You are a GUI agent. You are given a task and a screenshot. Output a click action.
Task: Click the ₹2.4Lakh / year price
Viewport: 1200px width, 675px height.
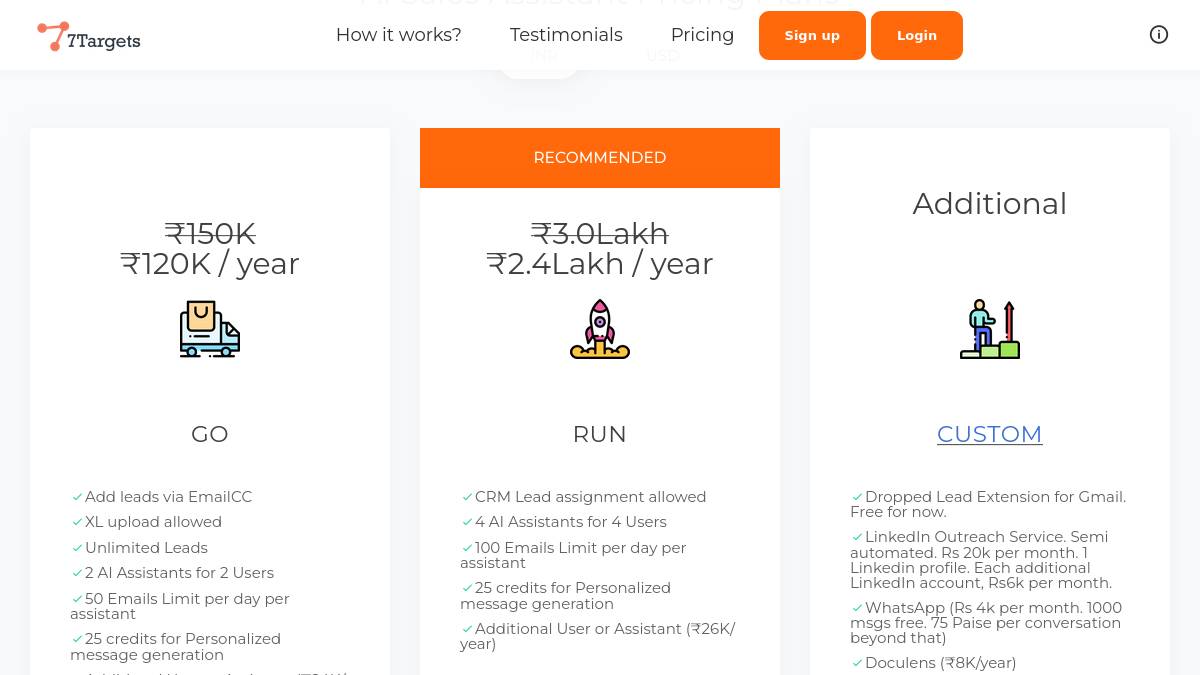tap(600, 264)
